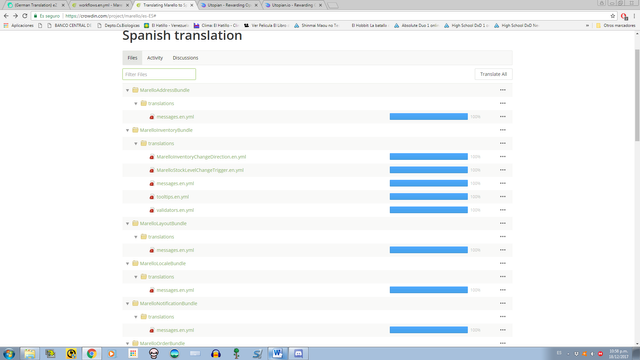Collapse the MarelloLocaleBundle folder
640x360 pixels.
tap(127, 264)
